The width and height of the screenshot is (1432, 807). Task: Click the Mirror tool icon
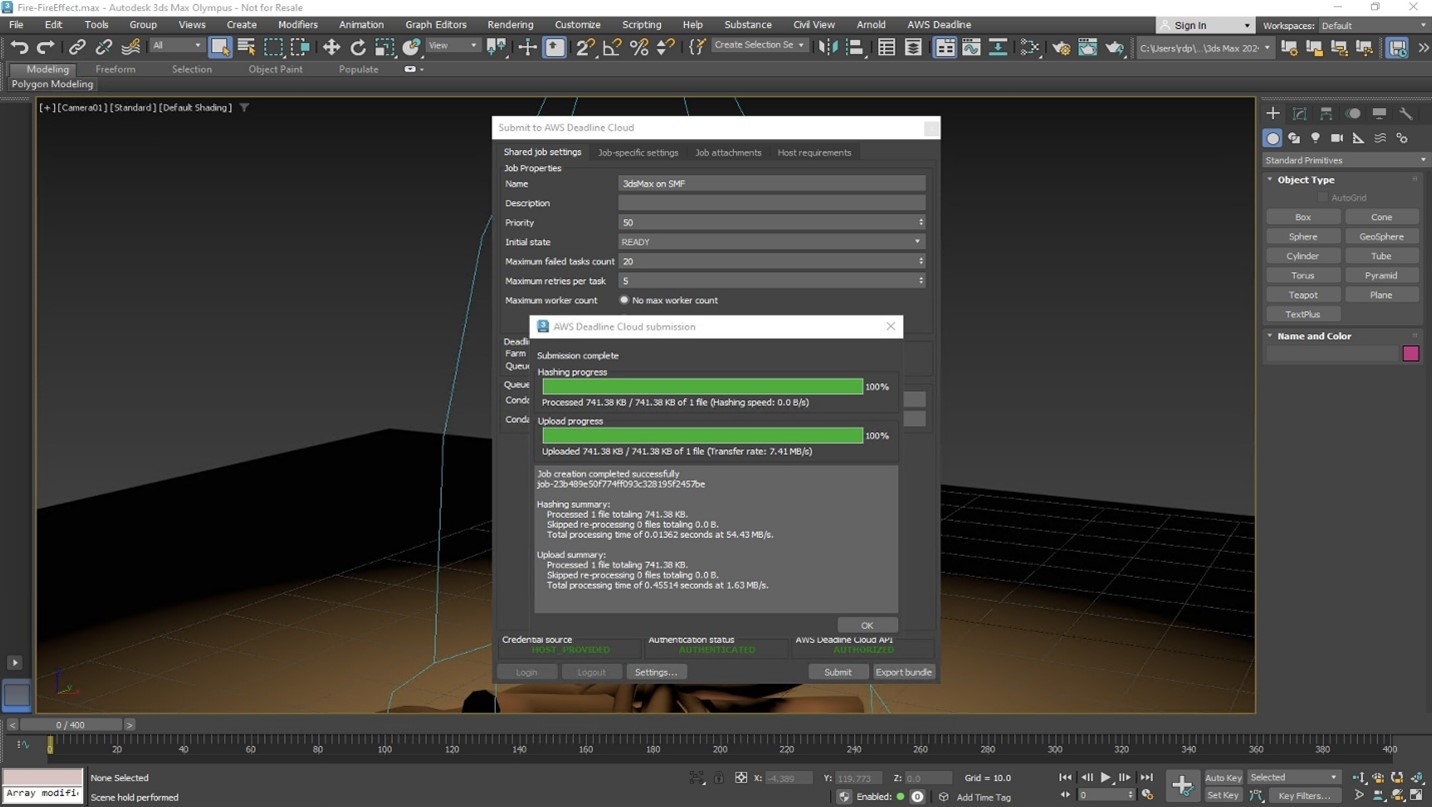tap(828, 47)
